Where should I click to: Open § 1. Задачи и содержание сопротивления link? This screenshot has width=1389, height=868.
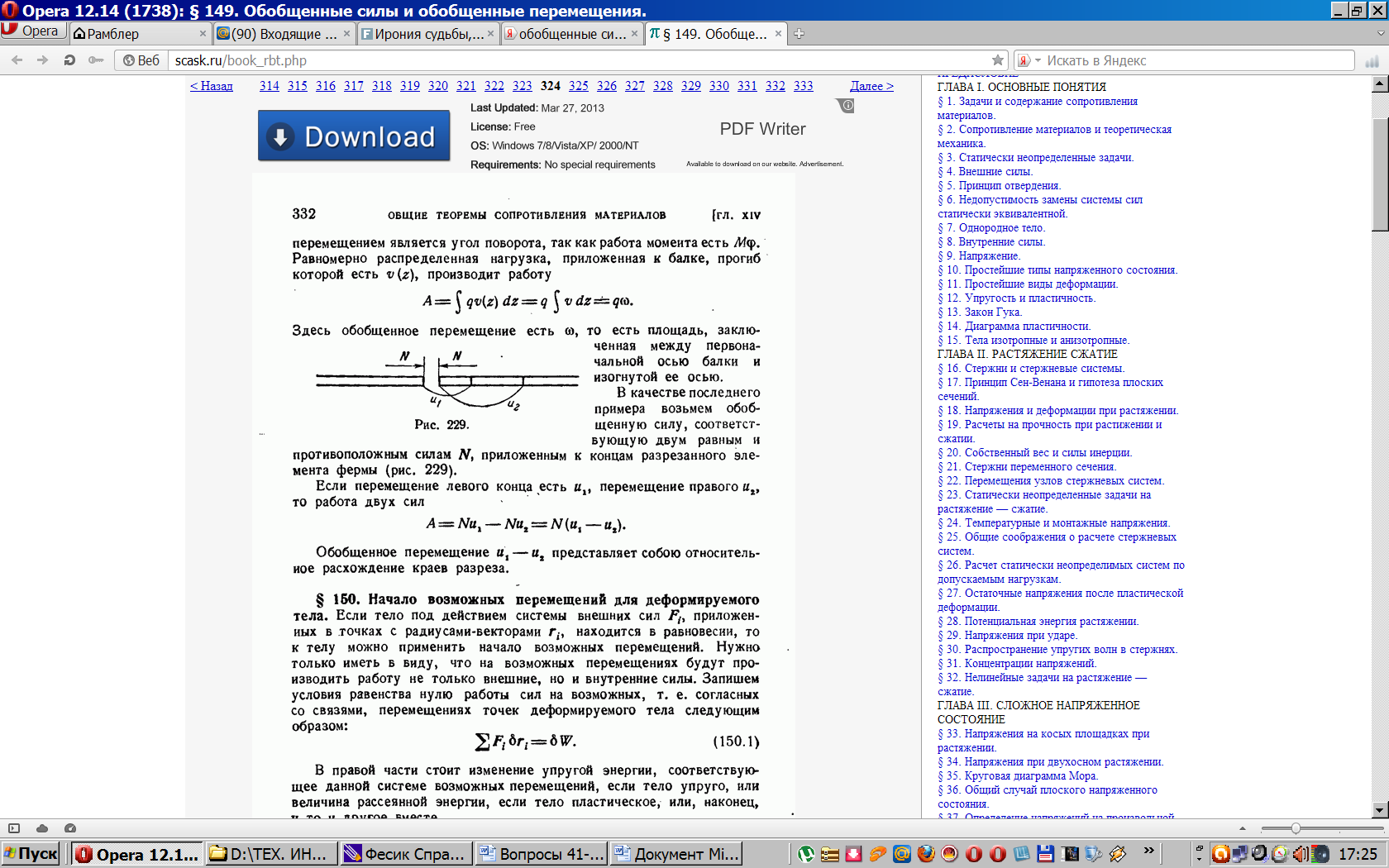pyautogui.click(x=1038, y=108)
